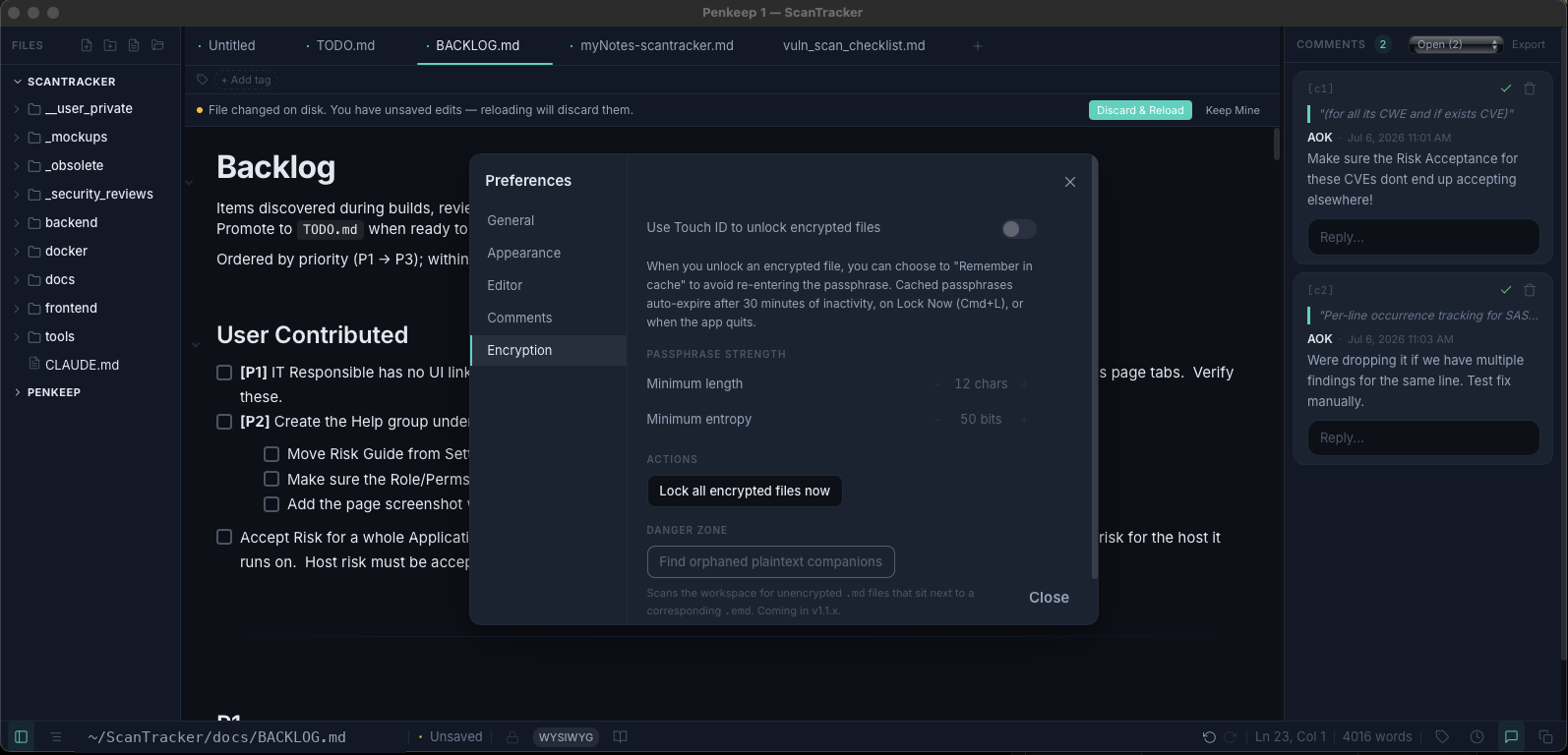Open a new tab with plus icon
This screenshot has height=755, width=1568.
click(977, 46)
